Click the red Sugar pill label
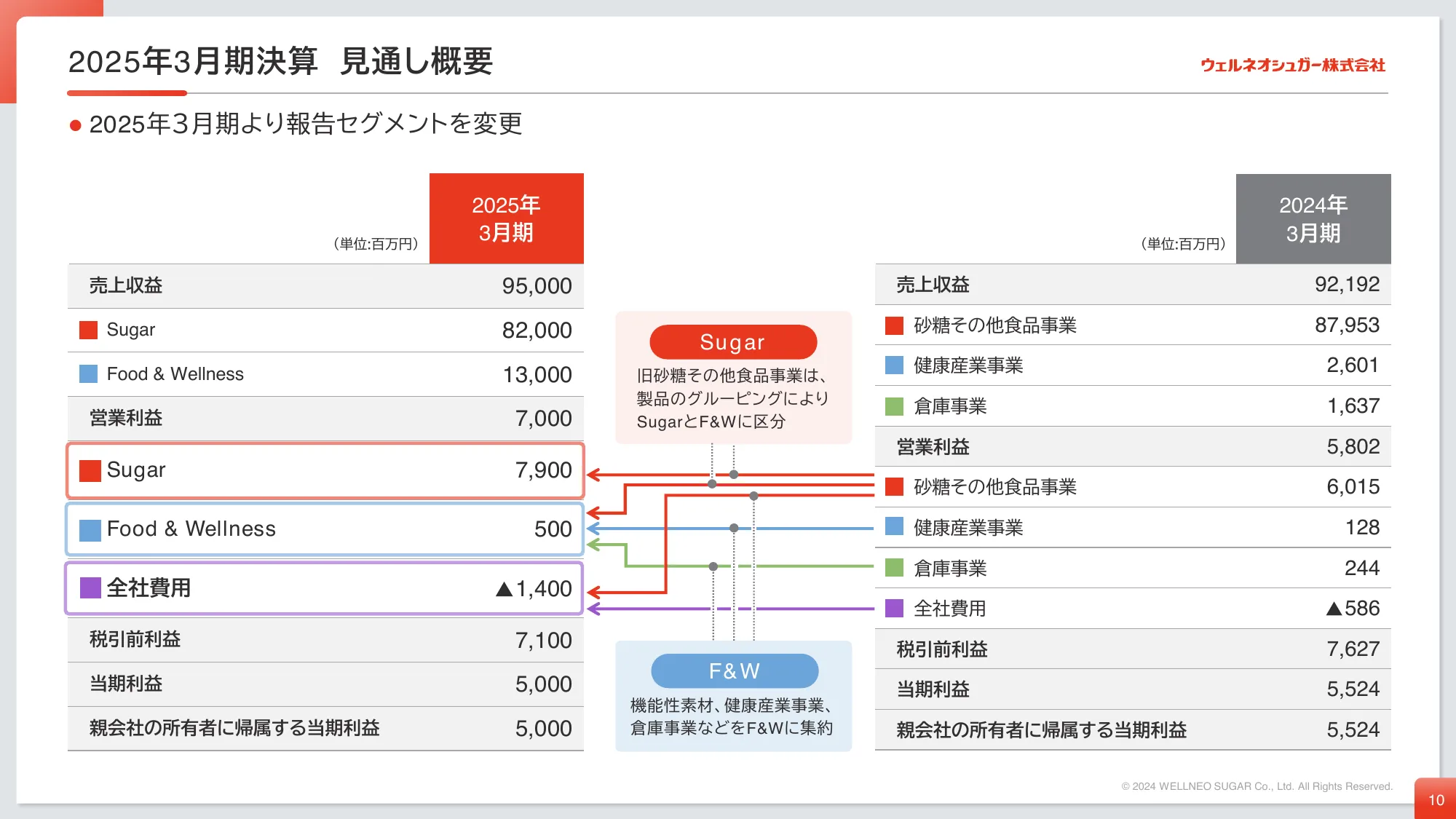The width and height of the screenshot is (1456, 819). click(733, 341)
